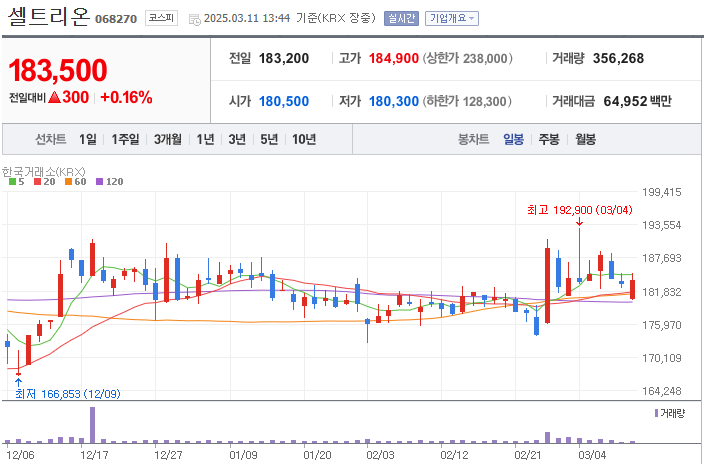Click the tall 12/17 volume bar
Viewport: 704px width, 464px height.
coord(92,425)
